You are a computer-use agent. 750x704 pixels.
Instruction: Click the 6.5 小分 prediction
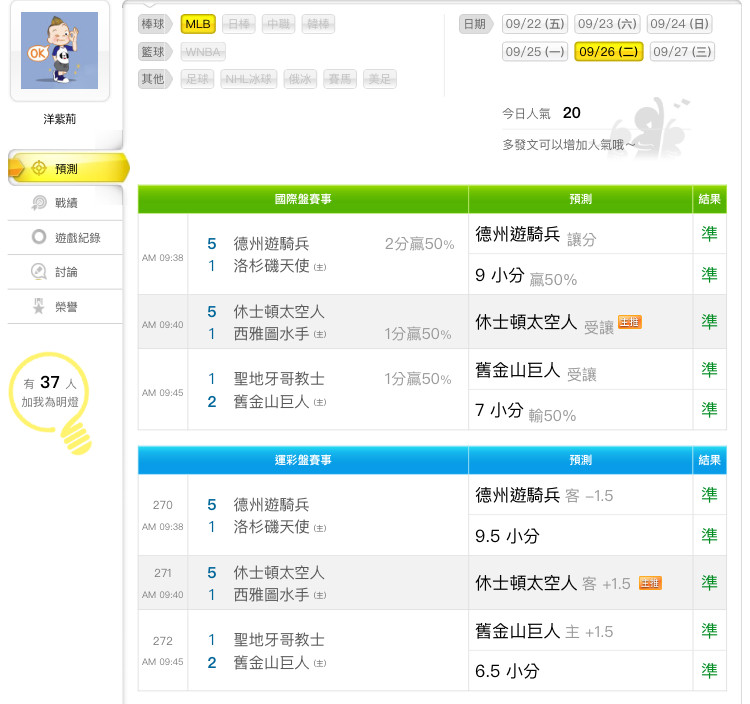[x=507, y=671]
